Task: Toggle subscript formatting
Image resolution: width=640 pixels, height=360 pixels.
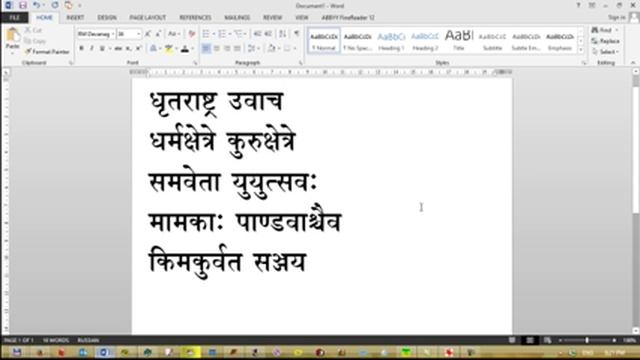Action: click(128, 49)
